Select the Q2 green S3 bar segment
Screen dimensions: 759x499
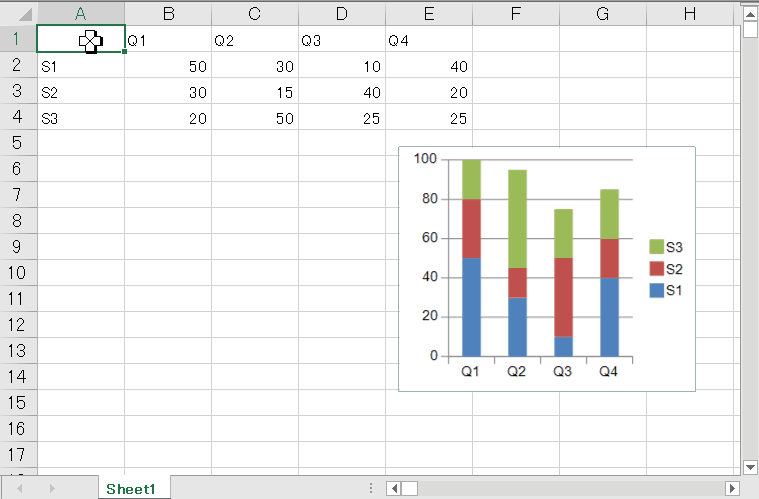517,219
